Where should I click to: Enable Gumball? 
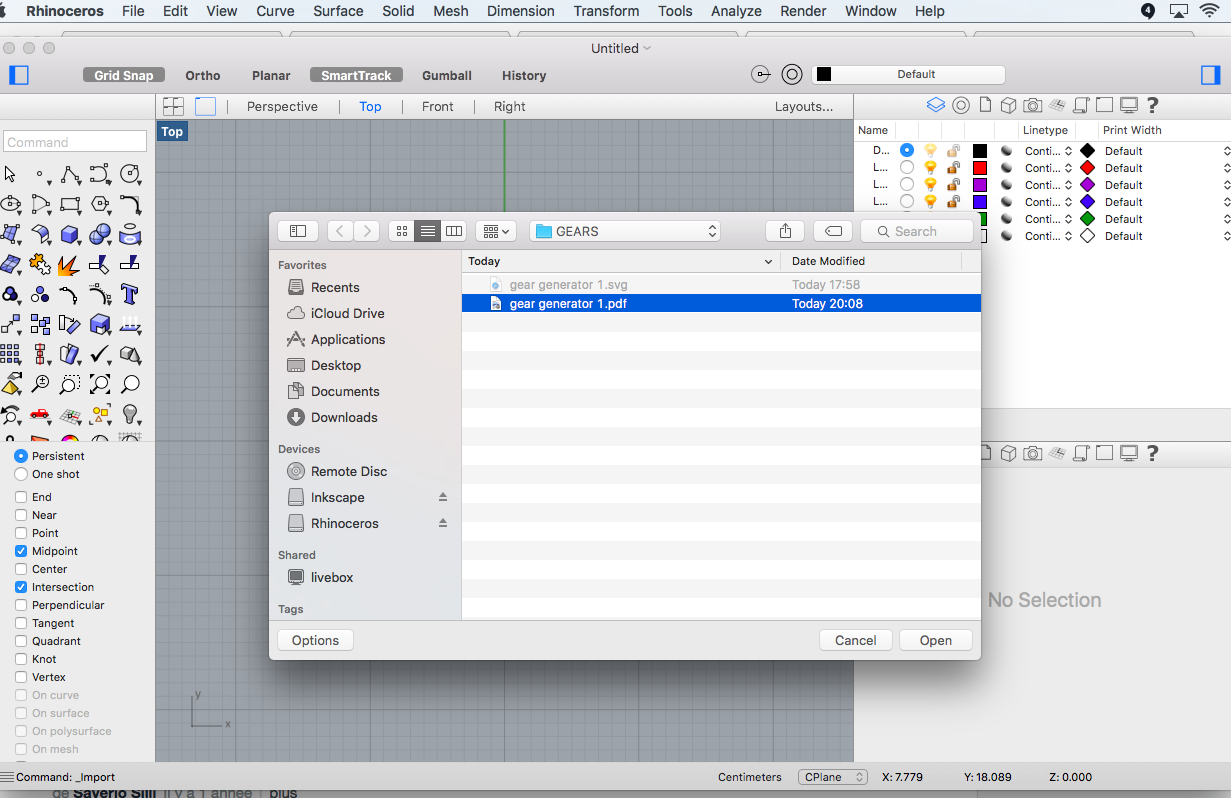click(447, 75)
